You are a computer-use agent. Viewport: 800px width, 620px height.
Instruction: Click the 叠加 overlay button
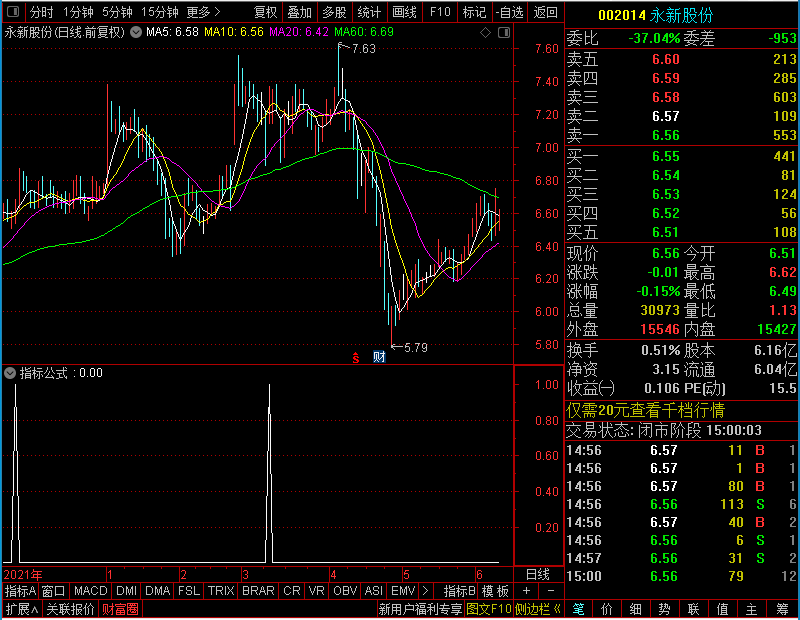click(299, 12)
